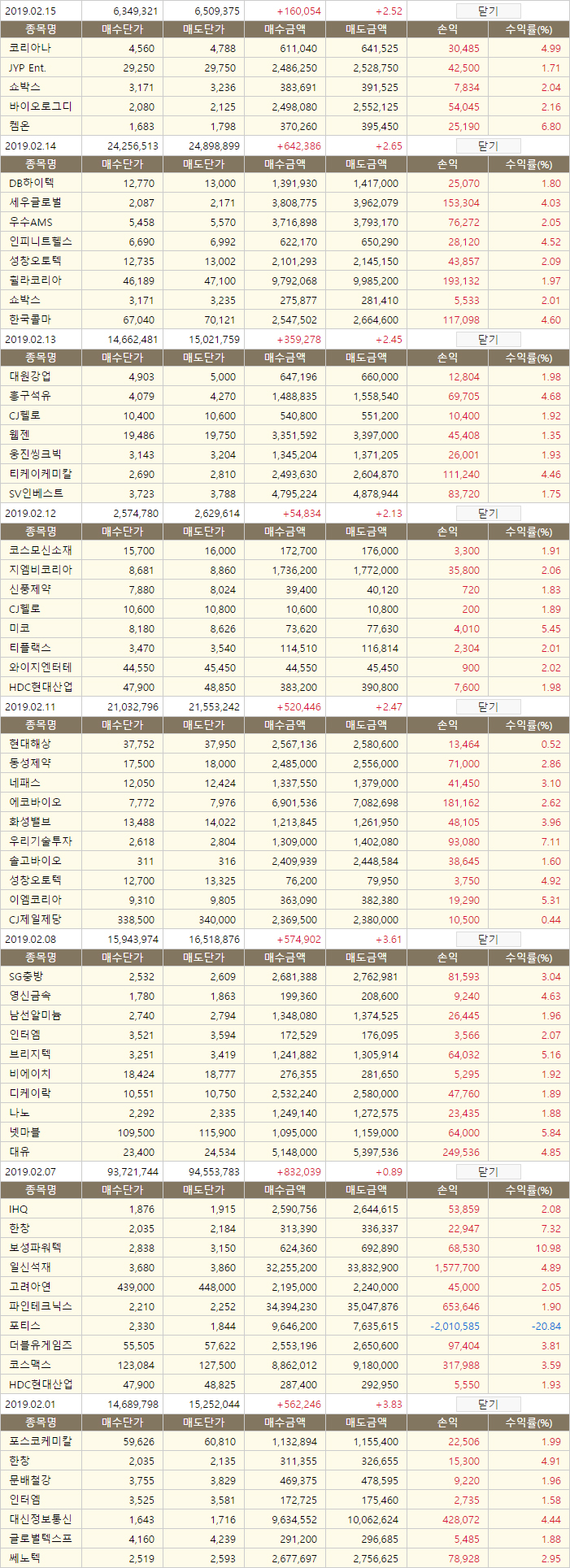
Task: Select the DB하이텍 stock name
Action: [32, 183]
